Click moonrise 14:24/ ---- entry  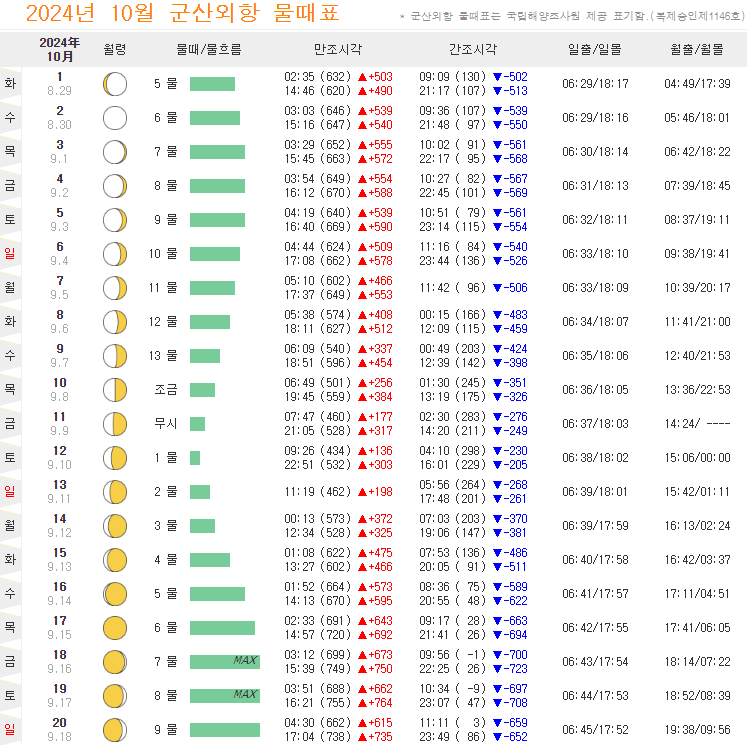pos(697,424)
